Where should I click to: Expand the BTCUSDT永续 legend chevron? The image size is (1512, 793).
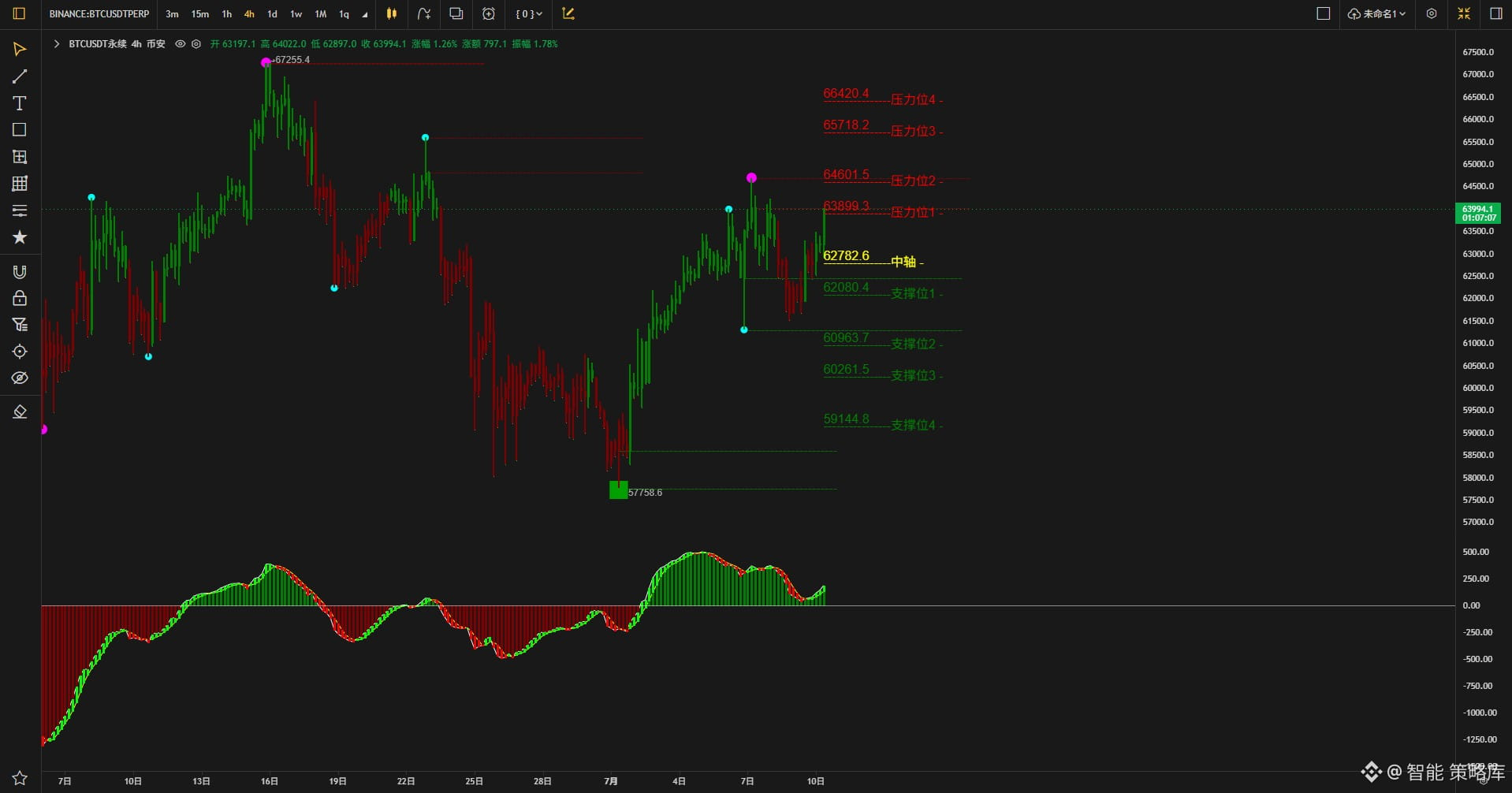pyautogui.click(x=57, y=44)
